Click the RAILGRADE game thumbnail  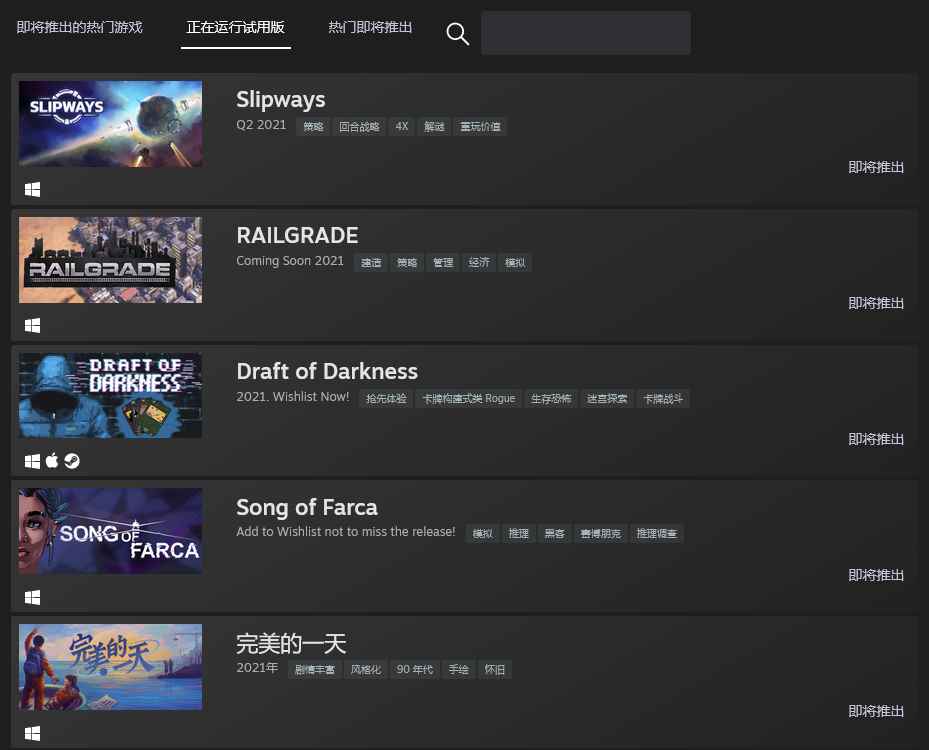[110, 260]
